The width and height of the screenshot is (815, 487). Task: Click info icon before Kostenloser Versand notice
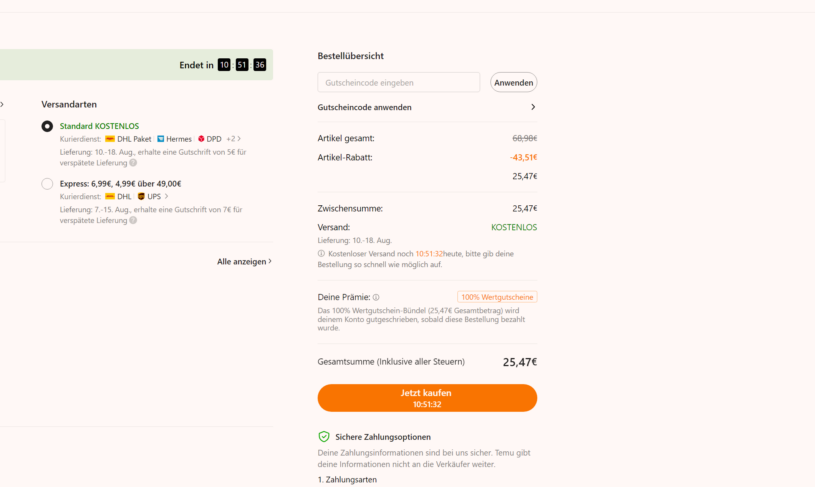(x=321, y=254)
